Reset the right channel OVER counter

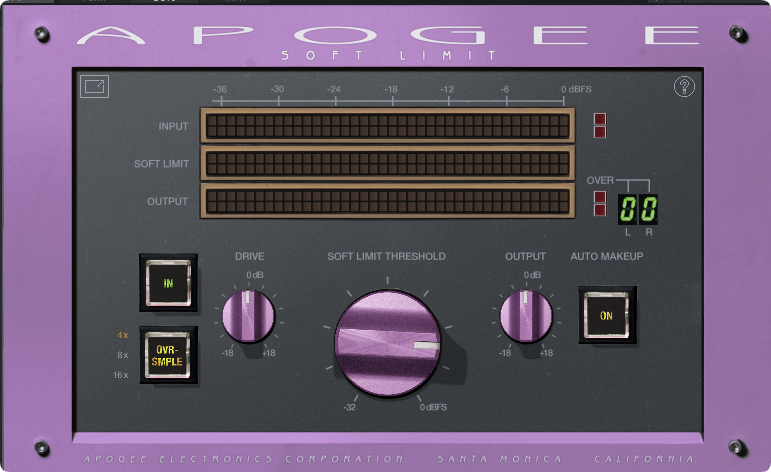(648, 209)
